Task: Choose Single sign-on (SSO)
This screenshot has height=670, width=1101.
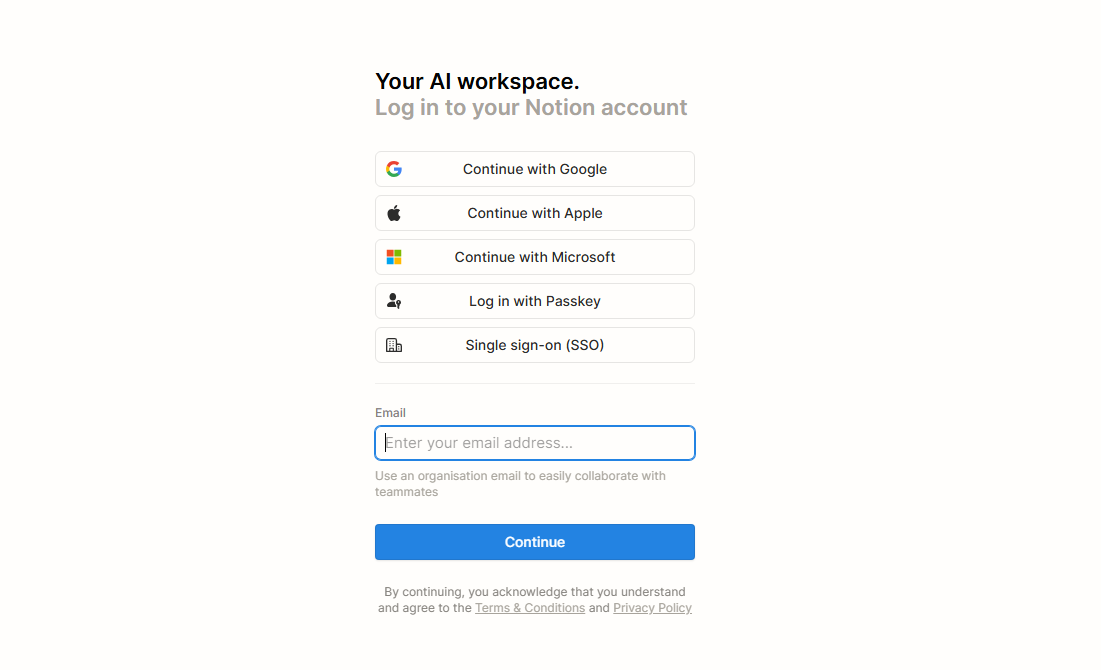Action: [535, 345]
